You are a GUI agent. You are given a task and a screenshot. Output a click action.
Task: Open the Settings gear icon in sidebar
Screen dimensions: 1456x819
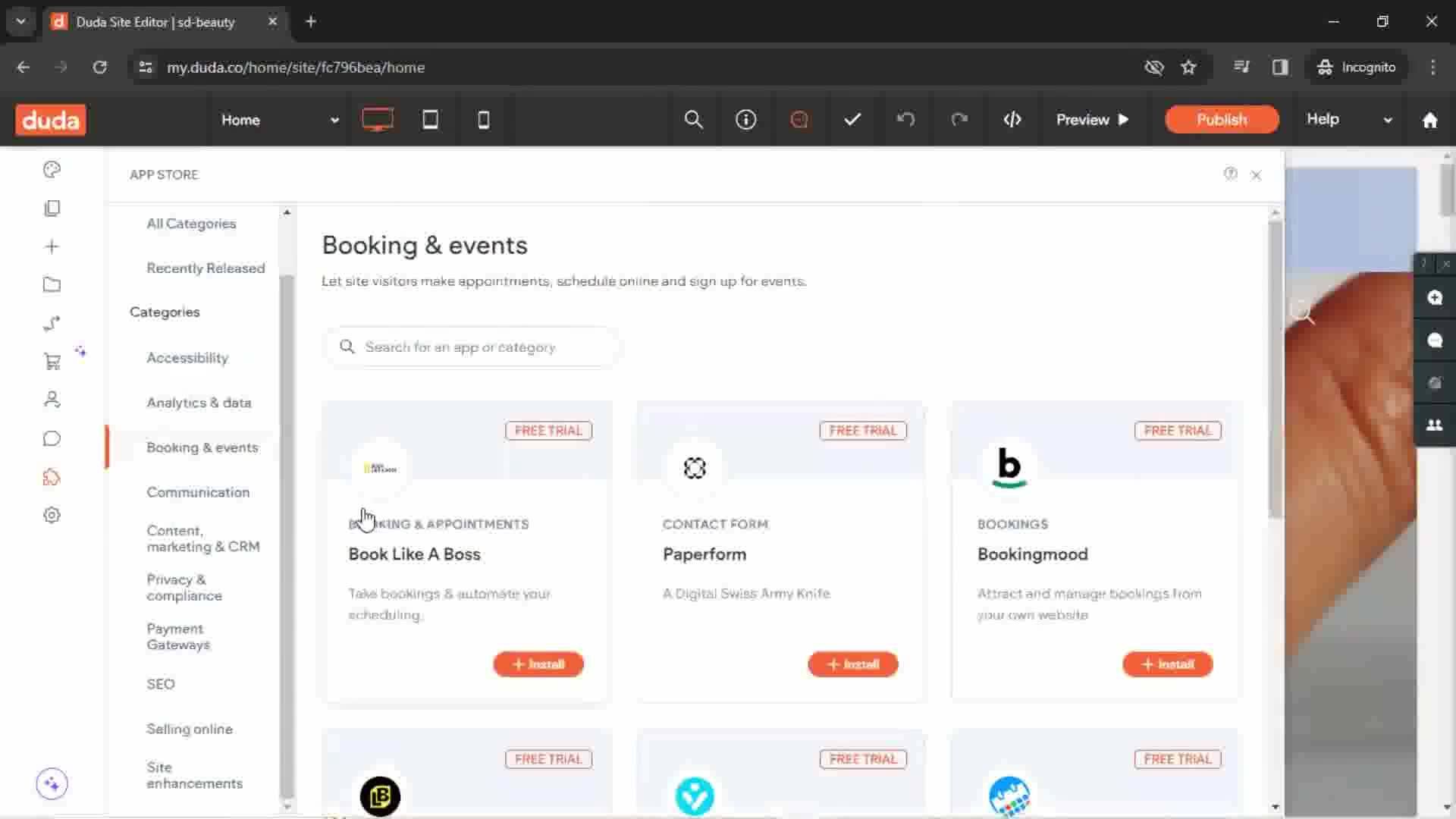click(52, 516)
